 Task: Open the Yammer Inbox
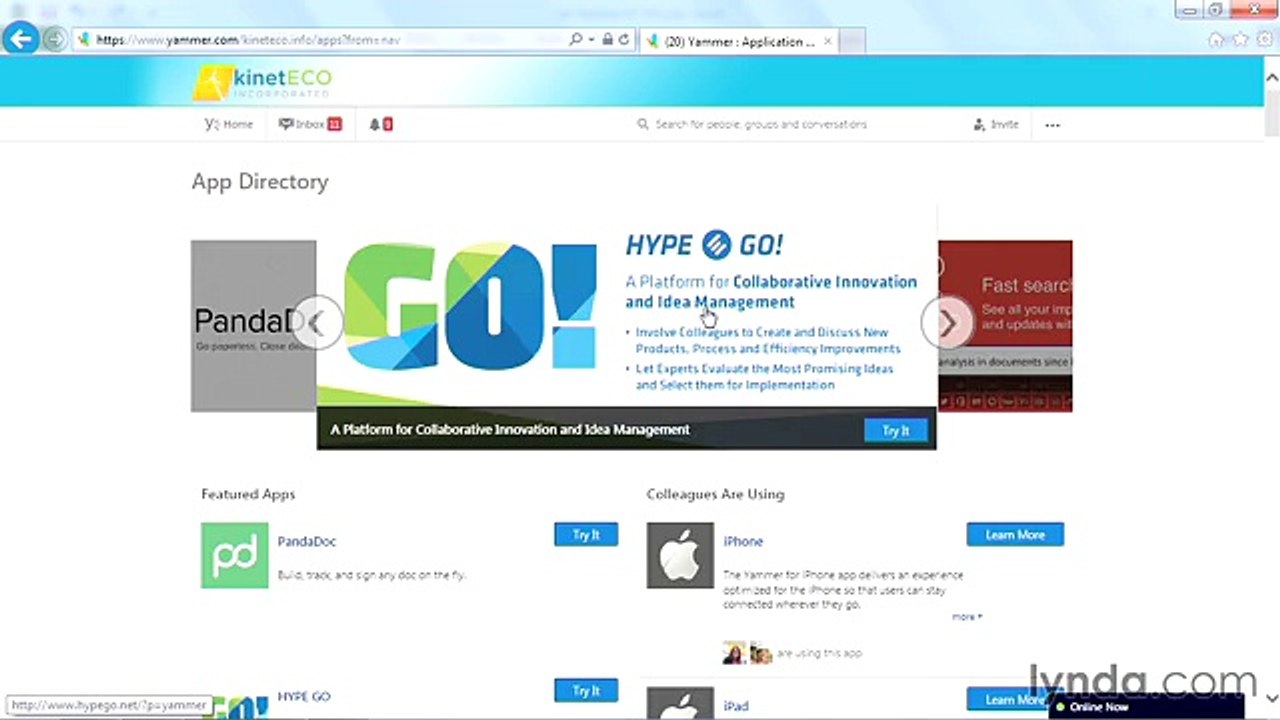[310, 124]
